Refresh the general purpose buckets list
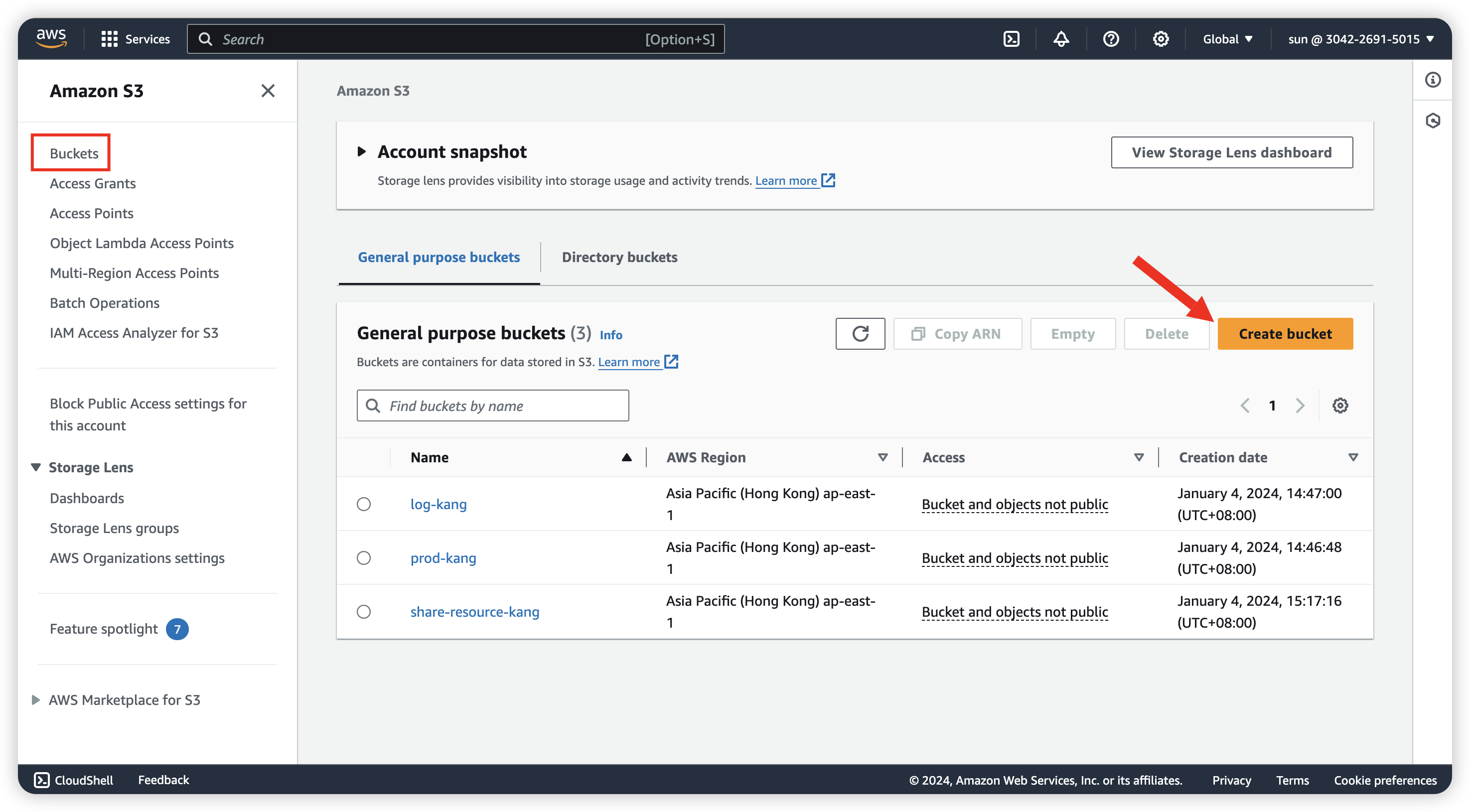This screenshot has height=812, width=1470. (860, 333)
